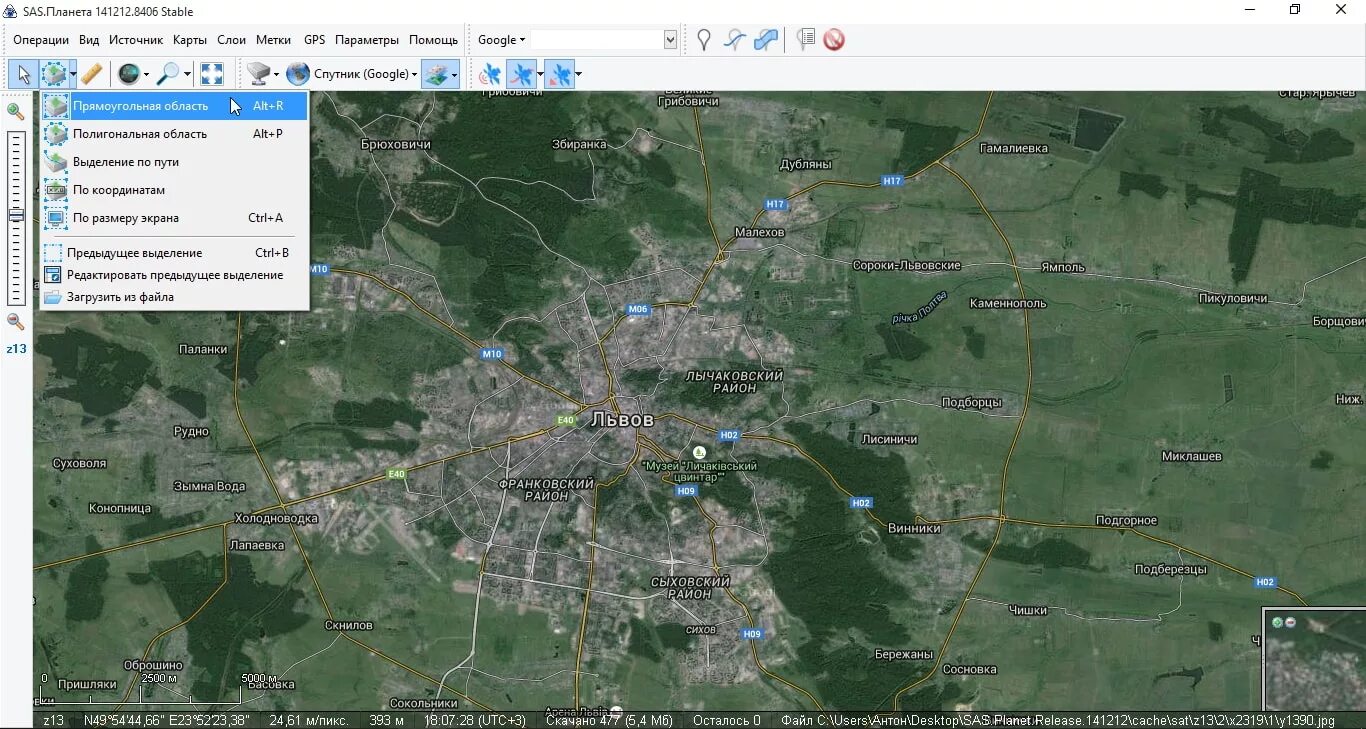Zoom in with the green magnifier
The image size is (1366, 729).
point(16,112)
